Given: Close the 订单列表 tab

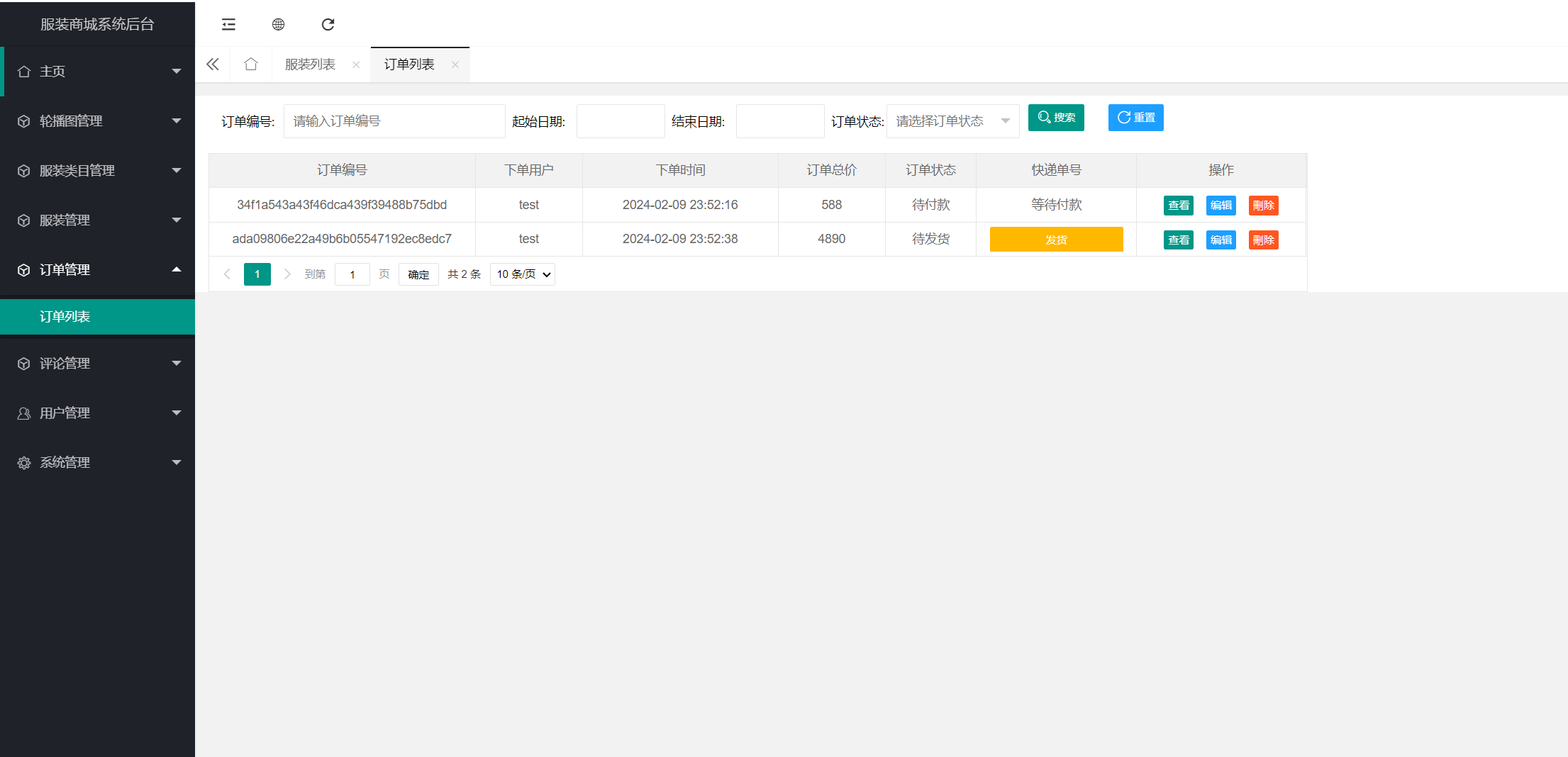Looking at the screenshot, I should click(455, 65).
